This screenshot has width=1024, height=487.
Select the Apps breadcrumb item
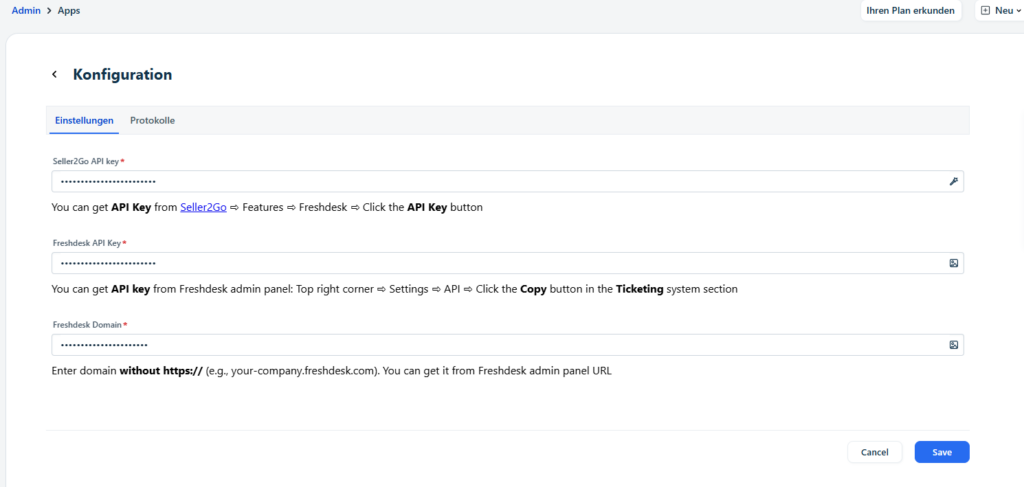[69, 10]
